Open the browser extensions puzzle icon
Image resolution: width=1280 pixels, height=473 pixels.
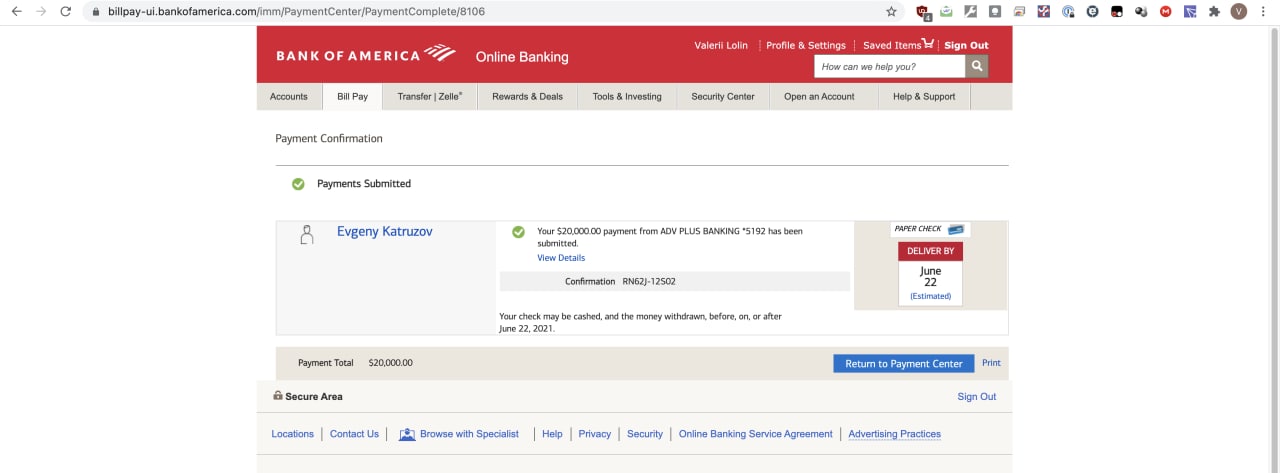[1214, 12]
